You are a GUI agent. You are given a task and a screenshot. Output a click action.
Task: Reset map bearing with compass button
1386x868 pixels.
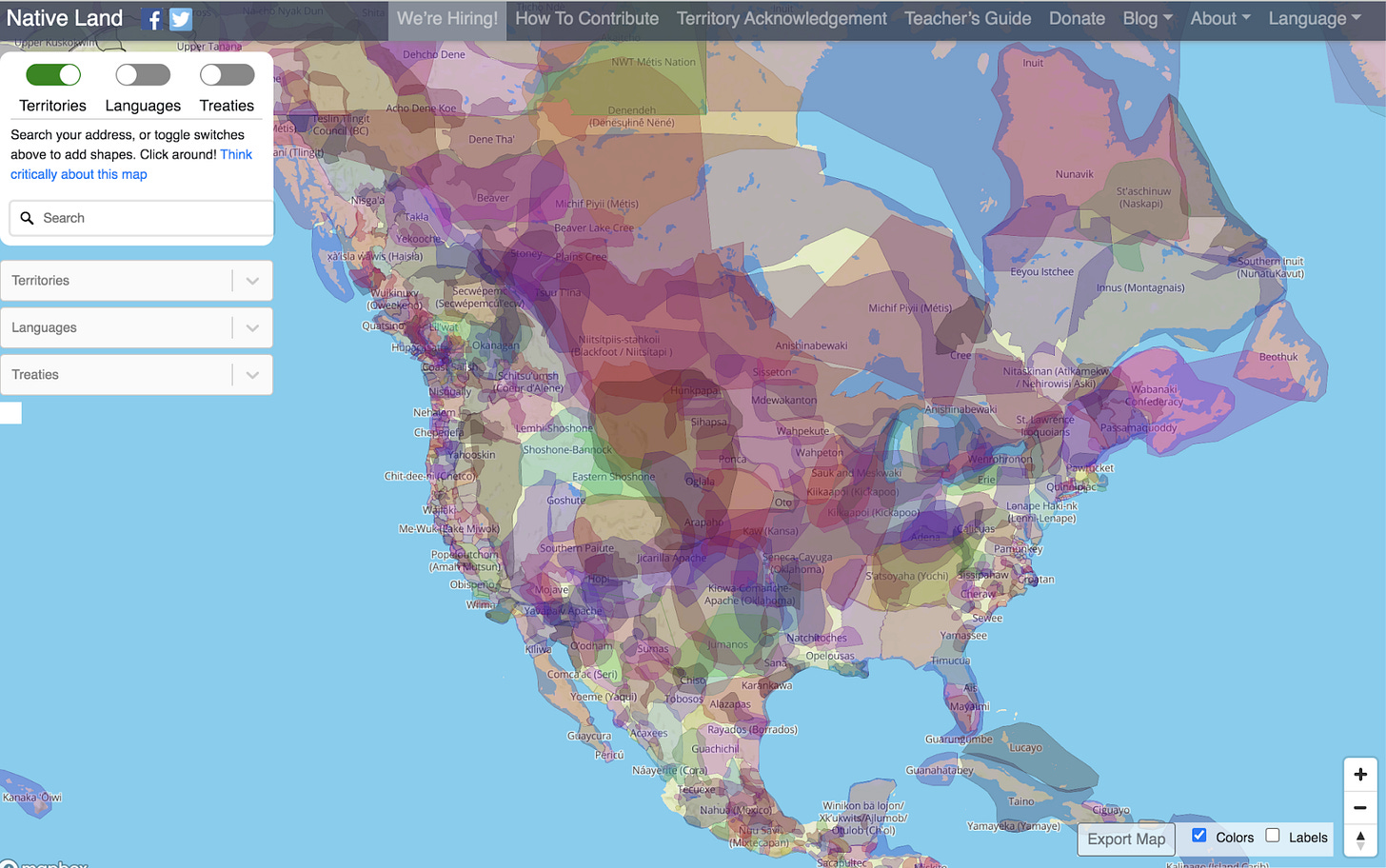click(1360, 840)
